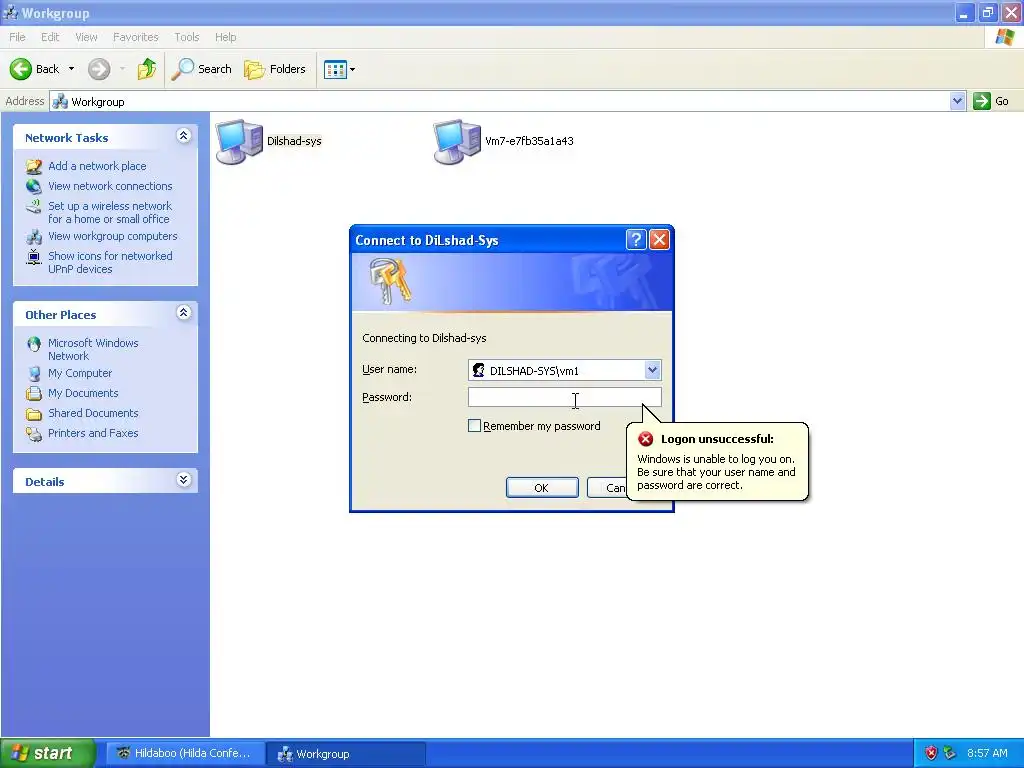Open the Views dropdown arrow
The height and width of the screenshot is (768, 1024).
[x=353, y=69]
